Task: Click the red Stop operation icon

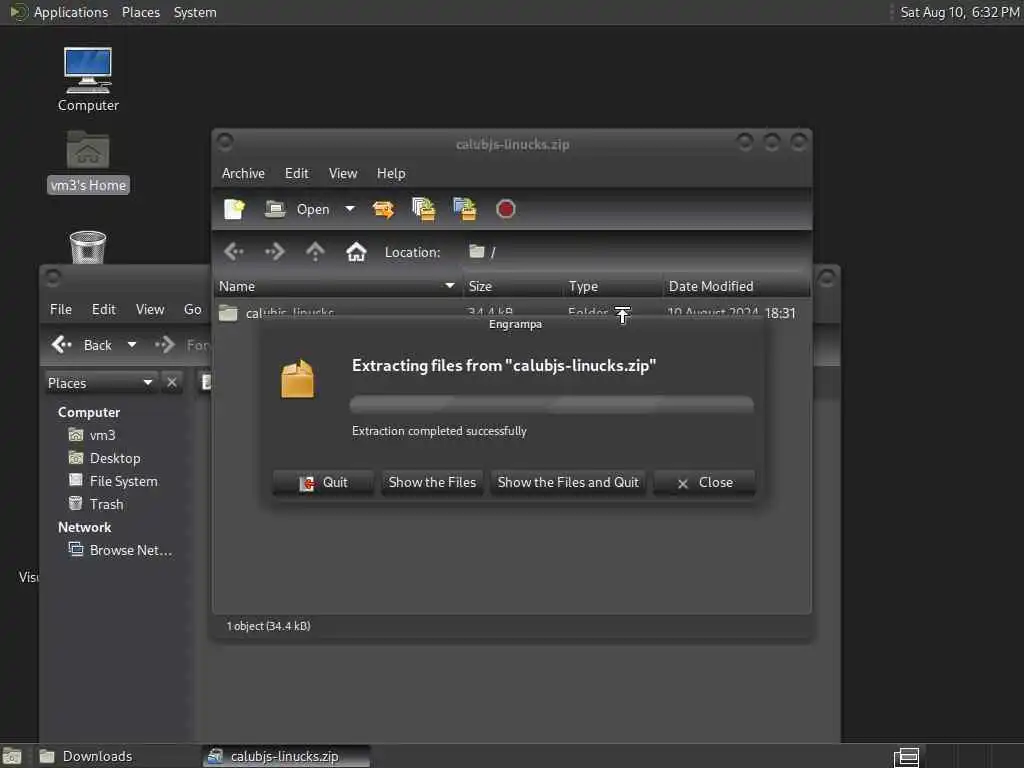Action: click(x=505, y=209)
